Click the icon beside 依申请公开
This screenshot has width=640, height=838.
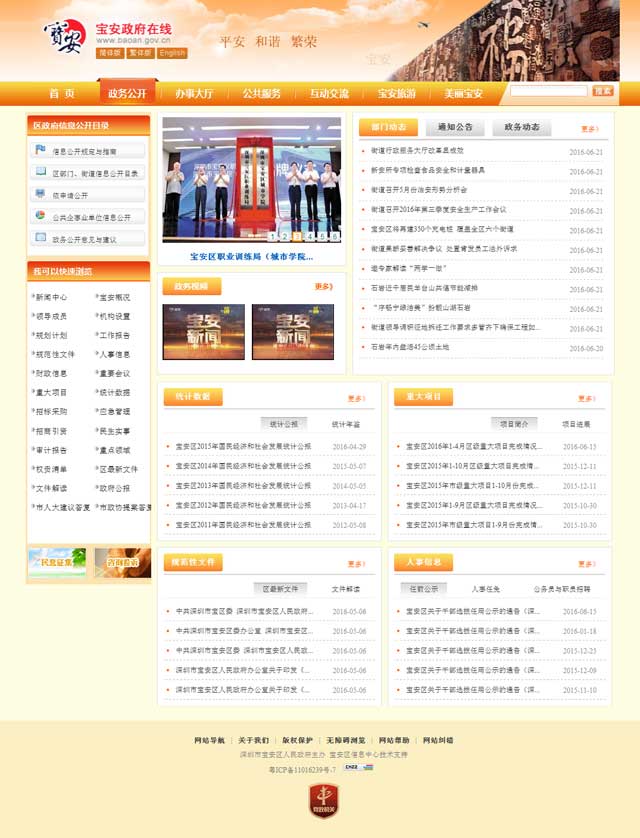[x=41, y=195]
